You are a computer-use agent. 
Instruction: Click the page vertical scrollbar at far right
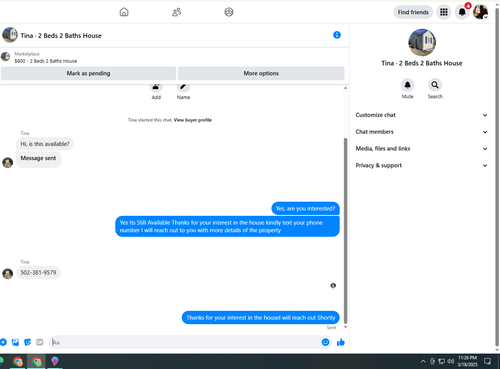497,177
